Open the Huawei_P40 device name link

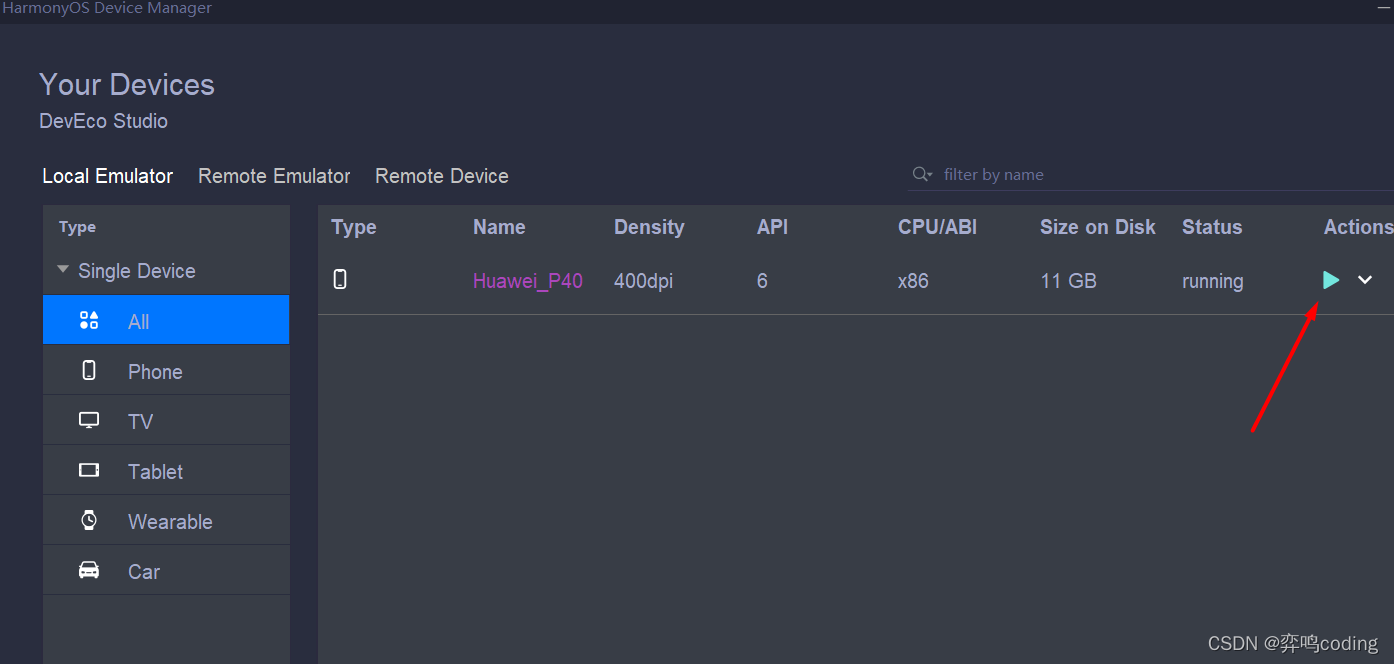point(527,281)
